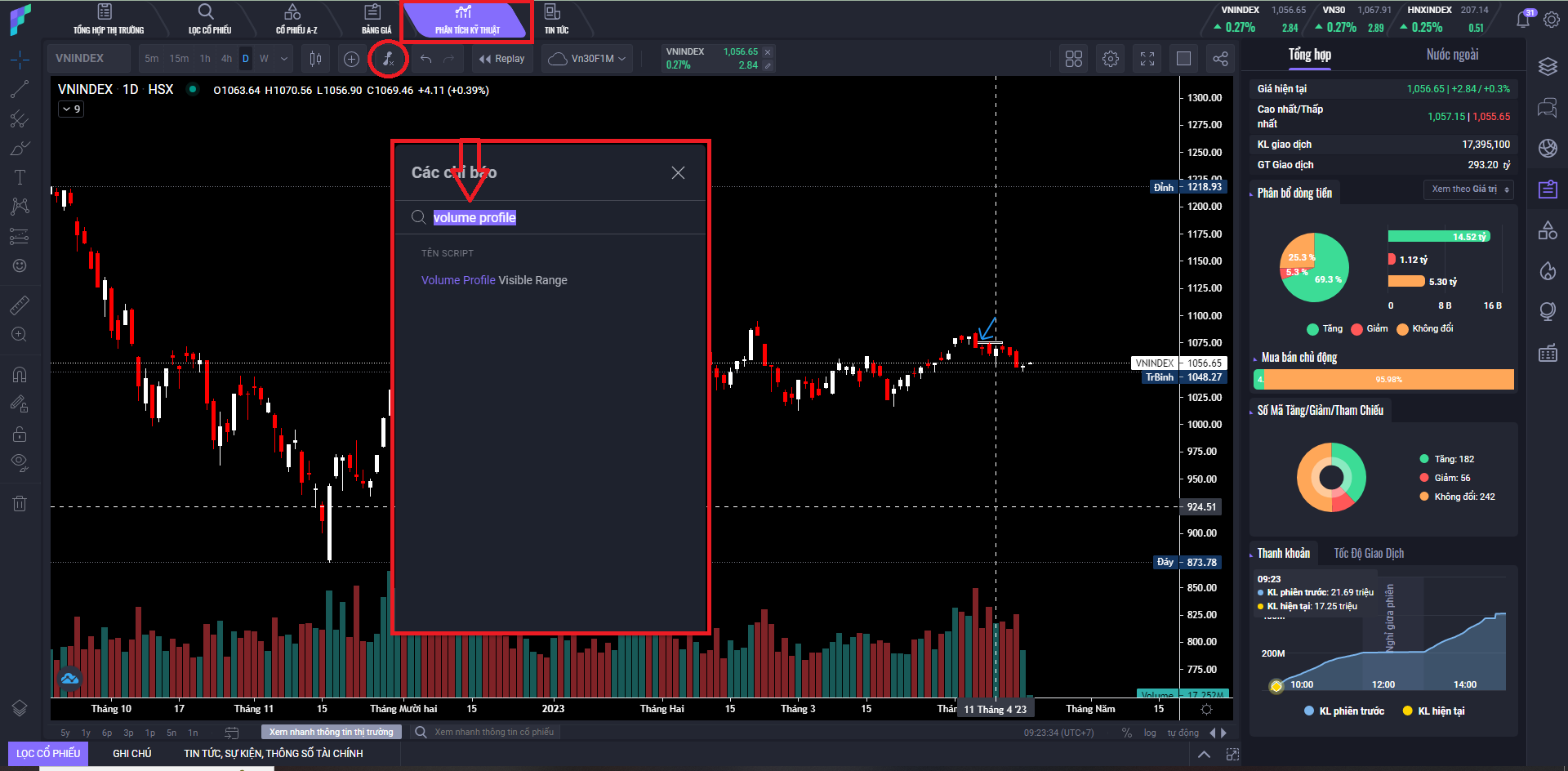
Task: Select the text annotation tool
Action: tap(20, 177)
